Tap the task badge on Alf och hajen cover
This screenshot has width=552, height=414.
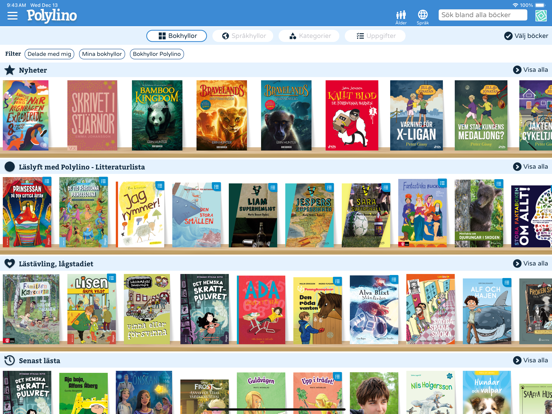pyautogui.click(x=507, y=282)
